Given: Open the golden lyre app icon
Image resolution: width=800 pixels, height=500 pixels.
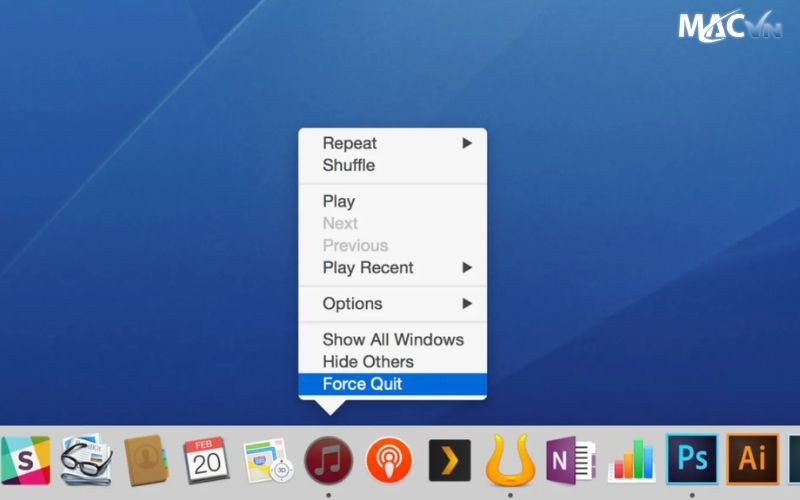Looking at the screenshot, I should [510, 460].
